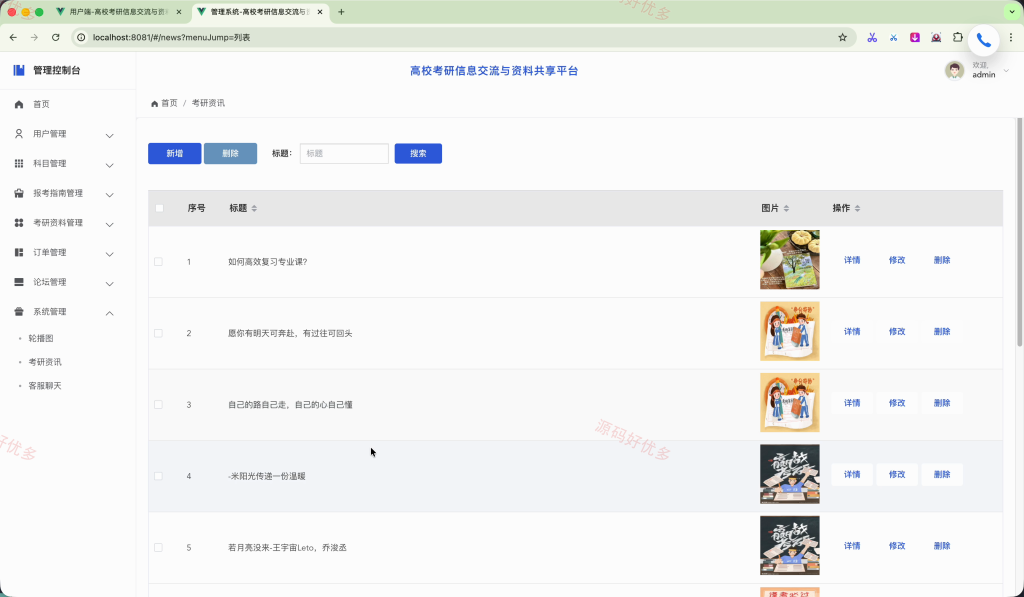1024x597 pixels.
Task: Select 订单管理 icon in sidebar
Action: click(19, 252)
